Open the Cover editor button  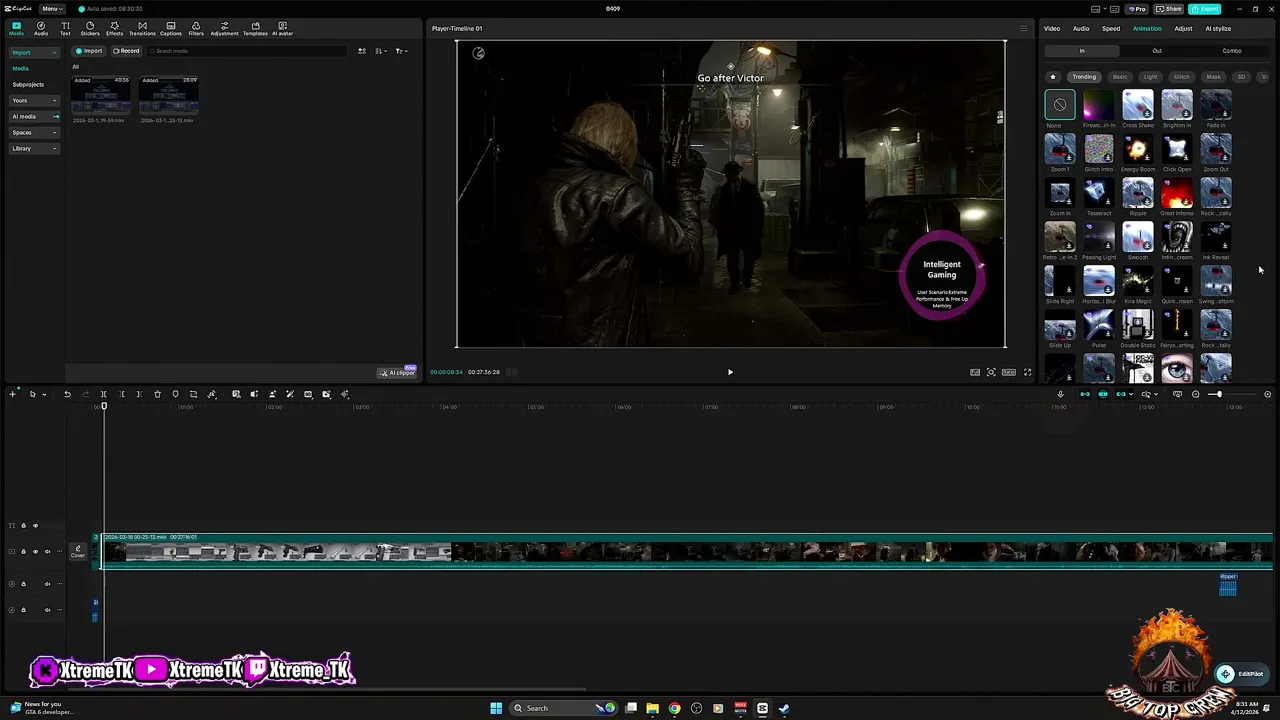tap(78, 551)
